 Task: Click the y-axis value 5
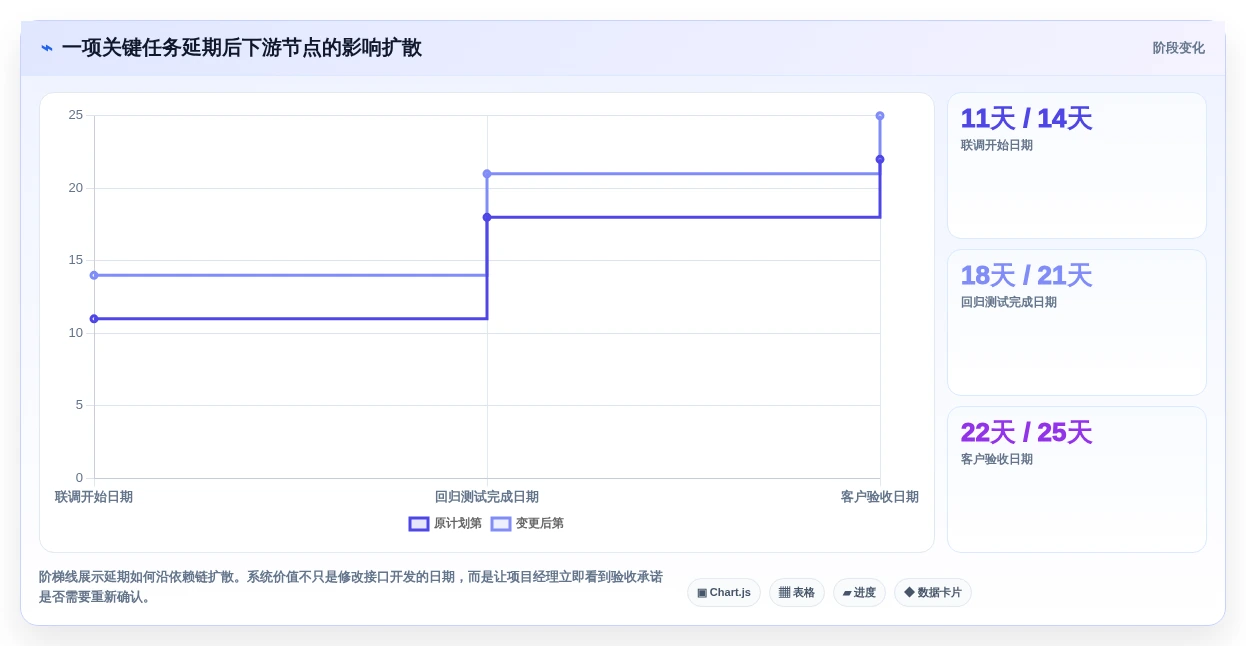tap(80, 405)
